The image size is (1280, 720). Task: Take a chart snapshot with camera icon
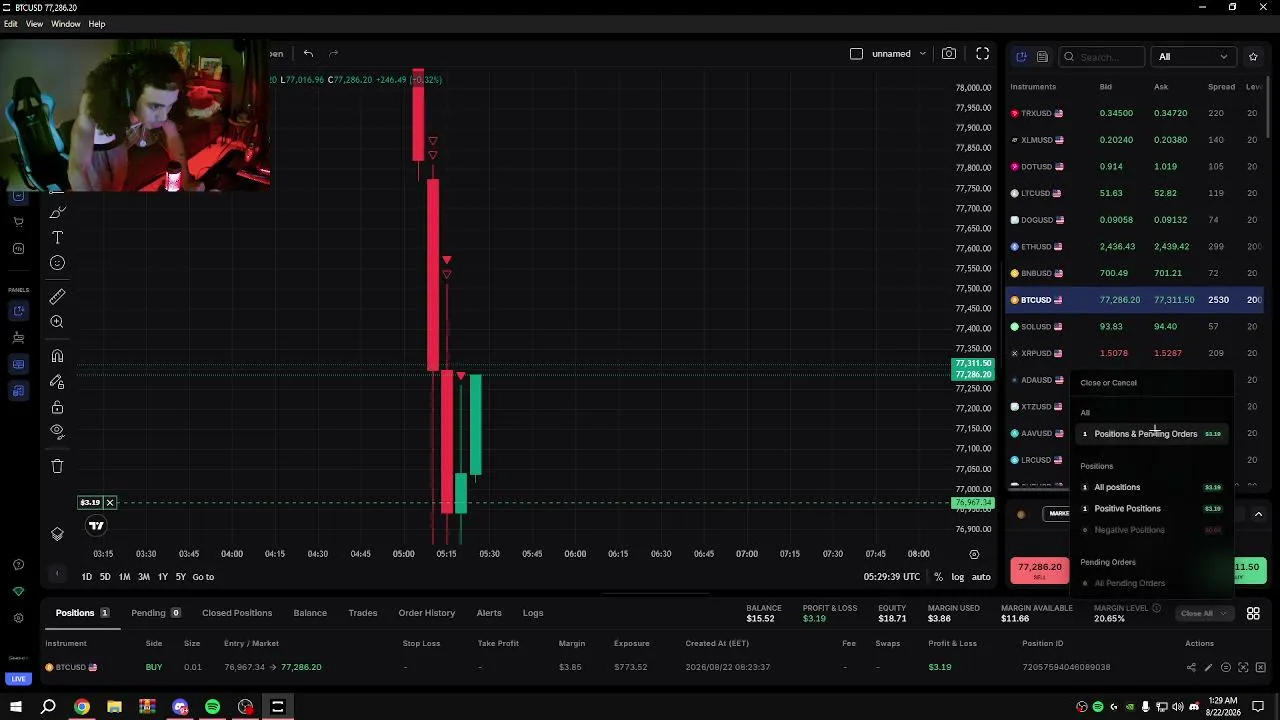(949, 54)
